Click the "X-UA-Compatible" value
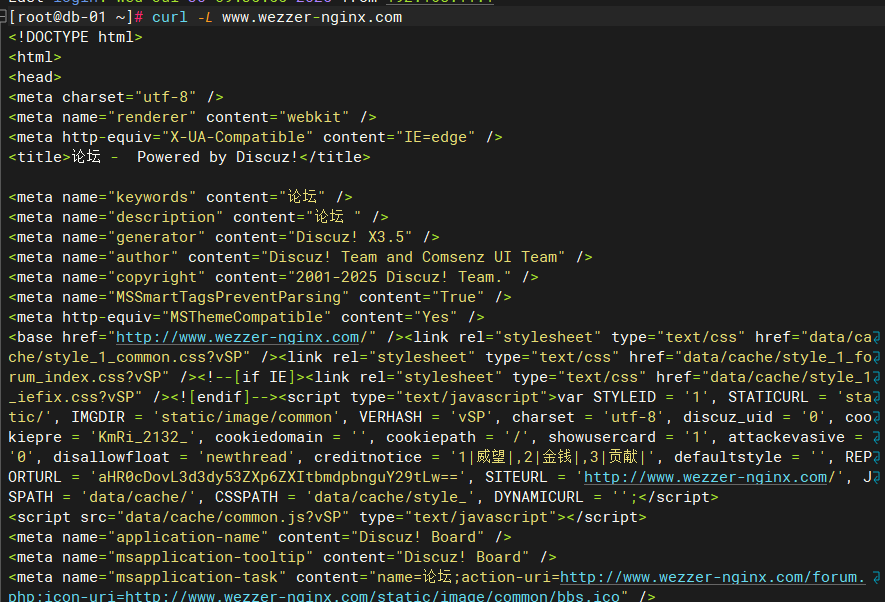The width and height of the screenshot is (885, 602). [238, 137]
